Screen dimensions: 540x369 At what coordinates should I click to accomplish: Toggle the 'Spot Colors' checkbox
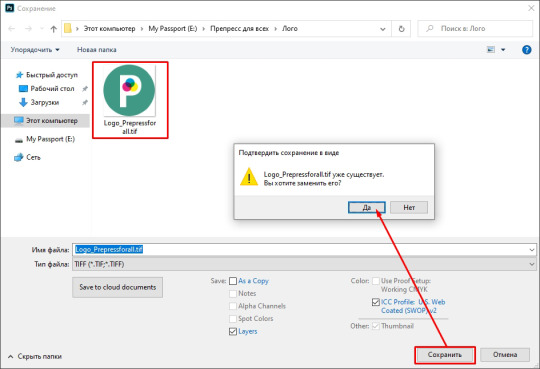(x=233, y=319)
